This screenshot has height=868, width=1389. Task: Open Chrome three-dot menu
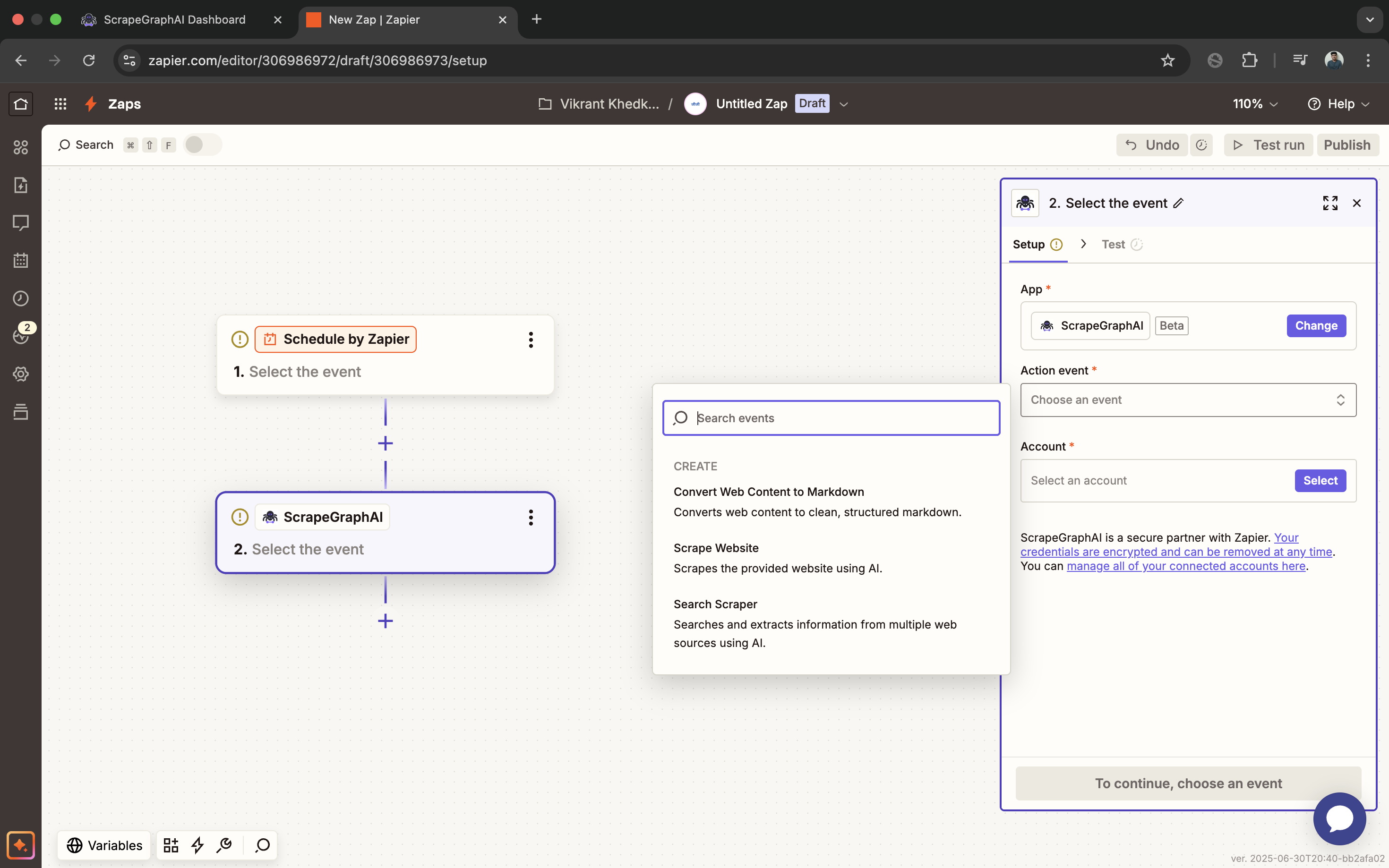[1368, 60]
